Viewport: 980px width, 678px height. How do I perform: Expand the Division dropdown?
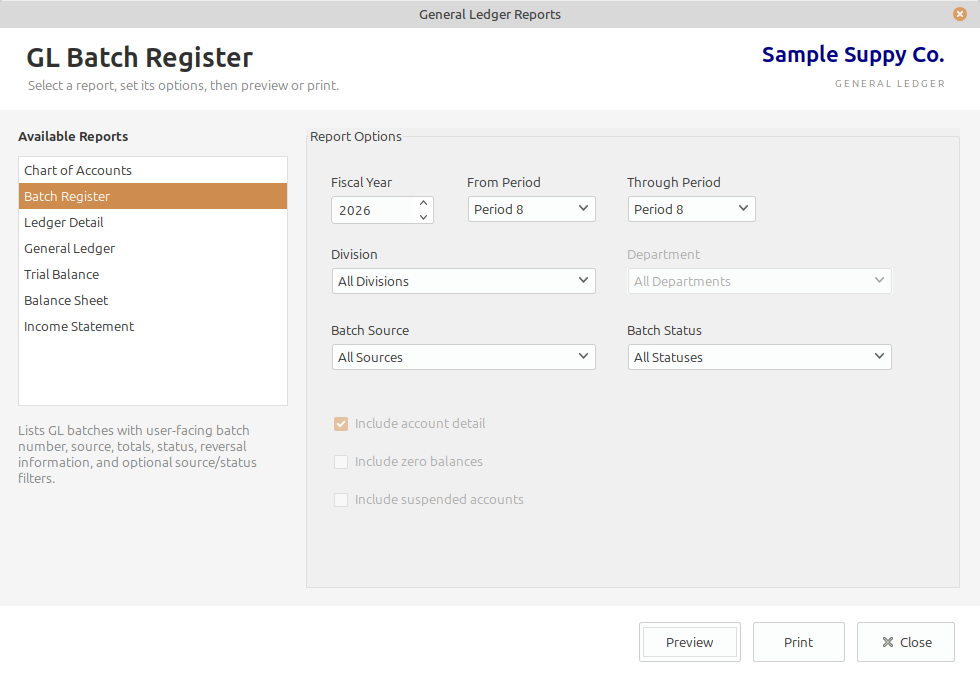click(463, 281)
